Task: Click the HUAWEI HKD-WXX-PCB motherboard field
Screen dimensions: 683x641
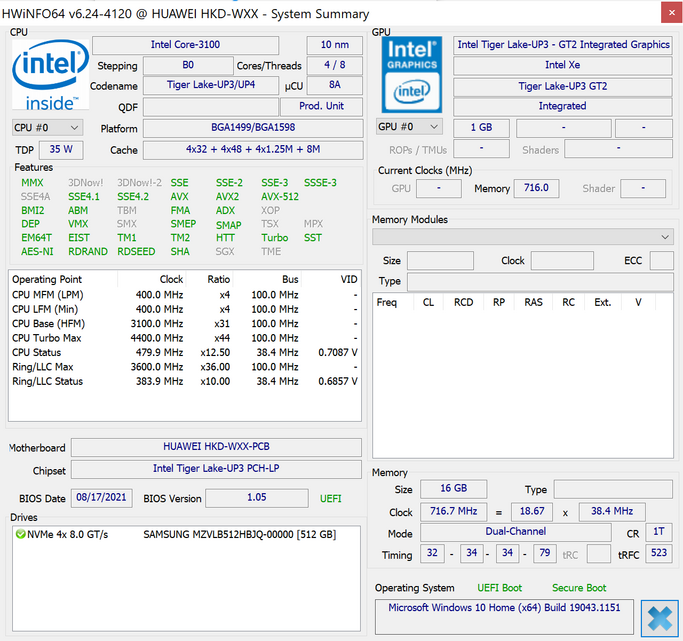Action: click(216, 447)
